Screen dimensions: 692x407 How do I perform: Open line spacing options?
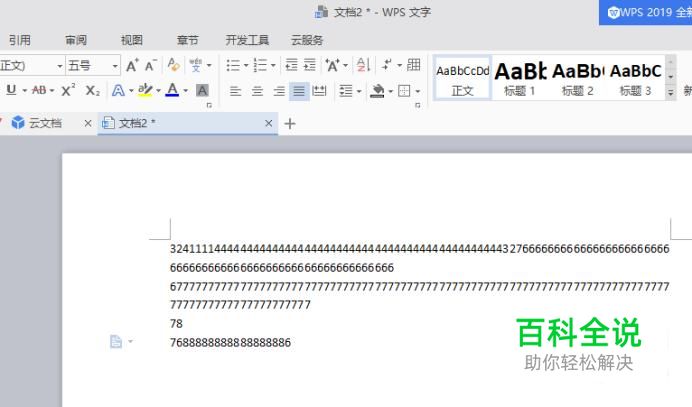click(346, 91)
